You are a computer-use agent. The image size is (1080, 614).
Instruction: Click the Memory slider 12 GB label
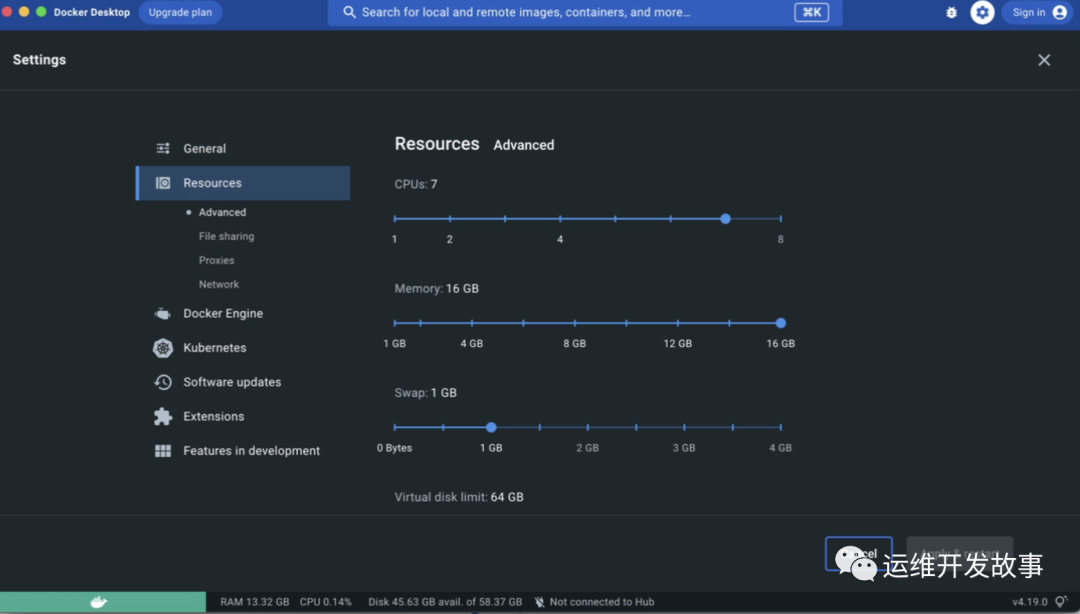click(678, 343)
